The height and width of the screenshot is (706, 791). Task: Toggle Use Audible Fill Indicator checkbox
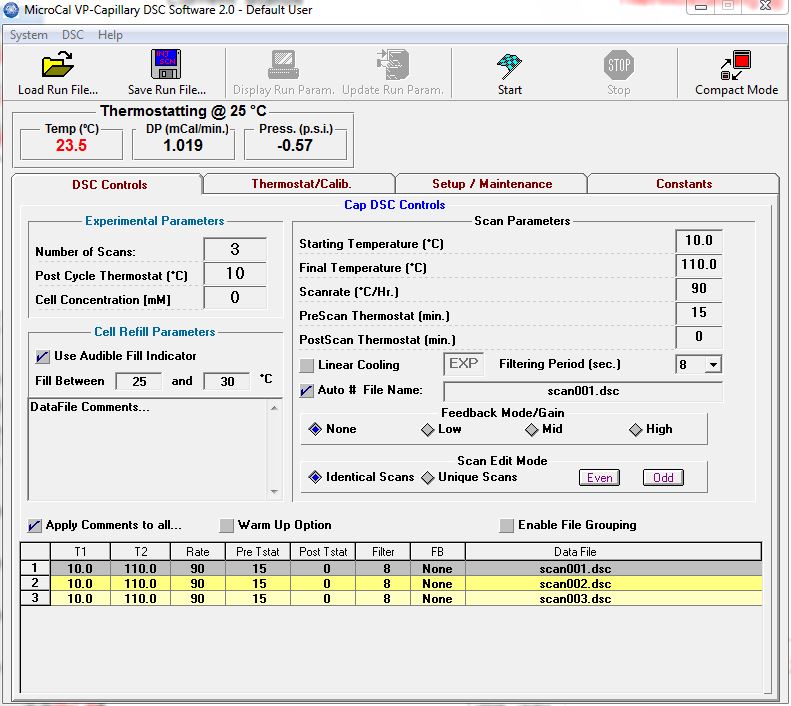pyautogui.click(x=42, y=356)
